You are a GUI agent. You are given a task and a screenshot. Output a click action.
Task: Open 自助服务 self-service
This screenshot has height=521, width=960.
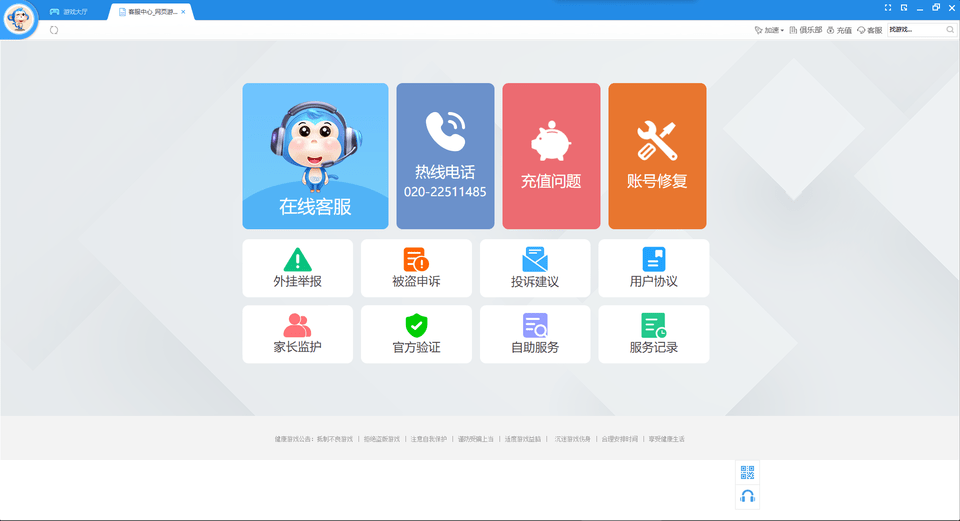[x=535, y=334]
